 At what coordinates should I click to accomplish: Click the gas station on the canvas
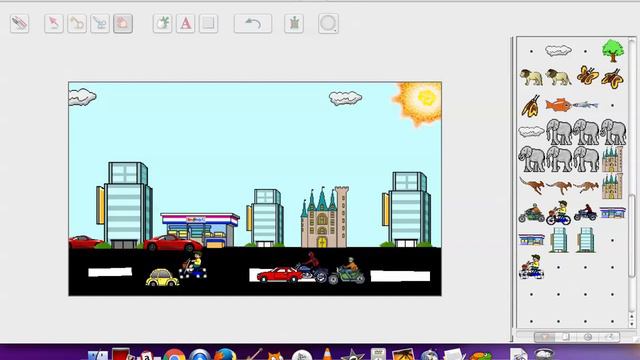click(200, 230)
